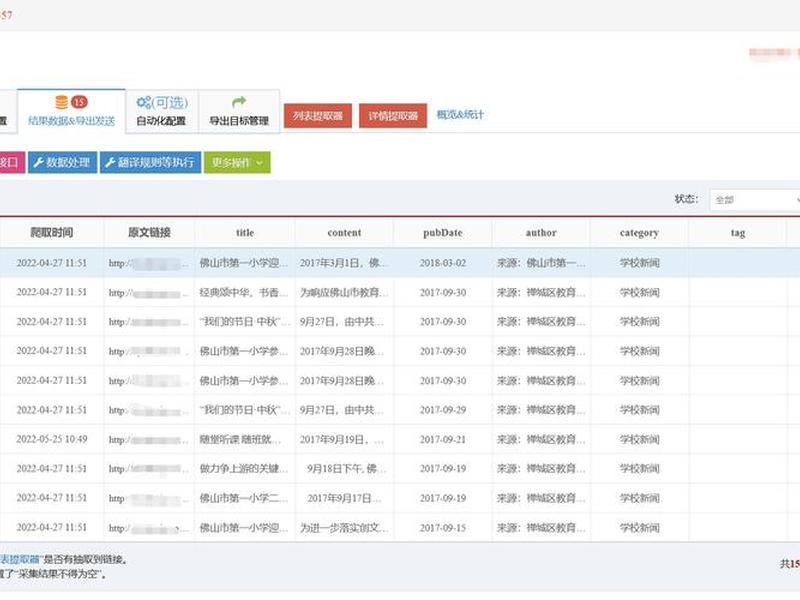Click content cell 2017年9月19日，…
Viewport: 800px width, 600px height.
[342, 439]
